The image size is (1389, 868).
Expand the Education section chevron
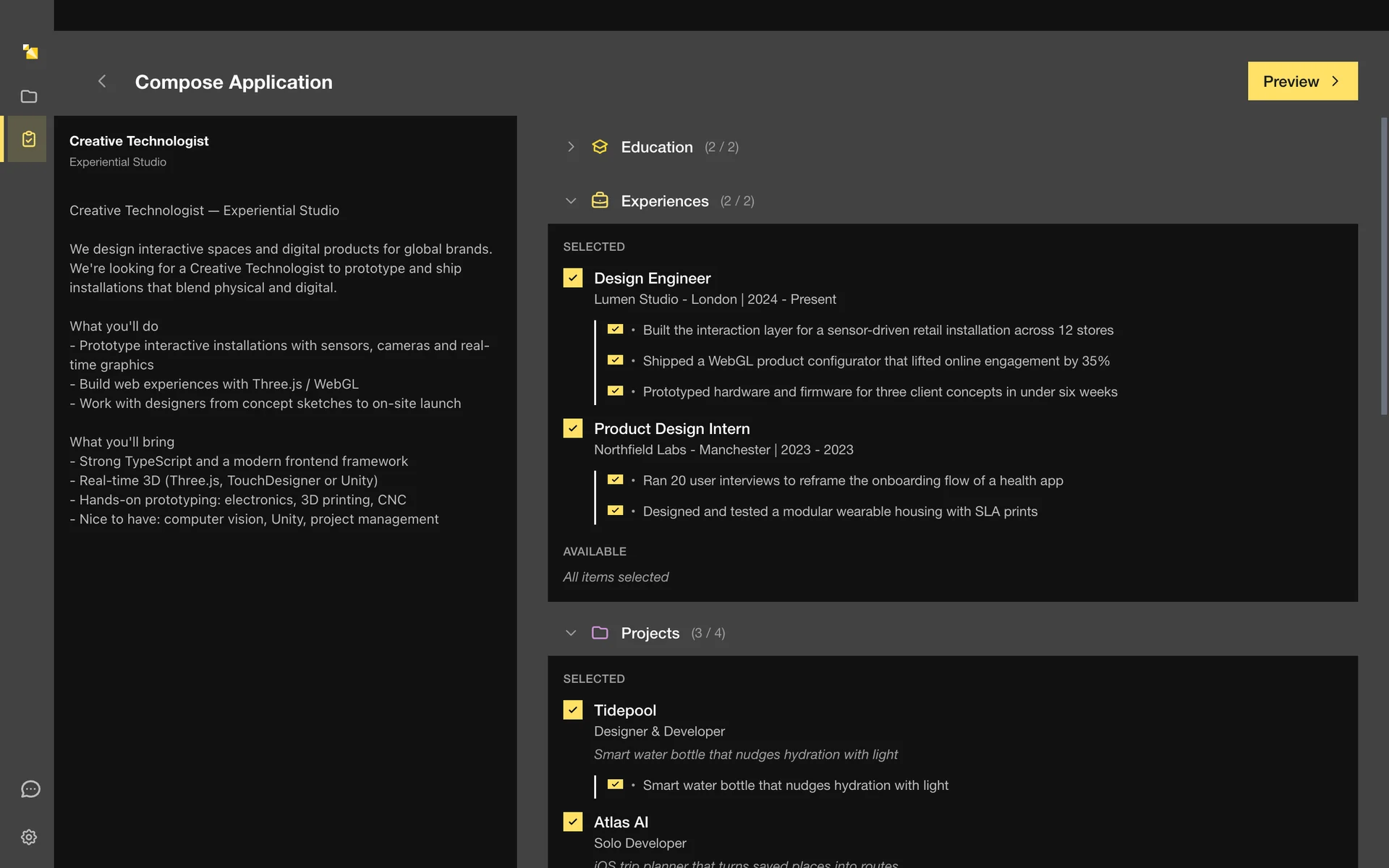point(571,147)
